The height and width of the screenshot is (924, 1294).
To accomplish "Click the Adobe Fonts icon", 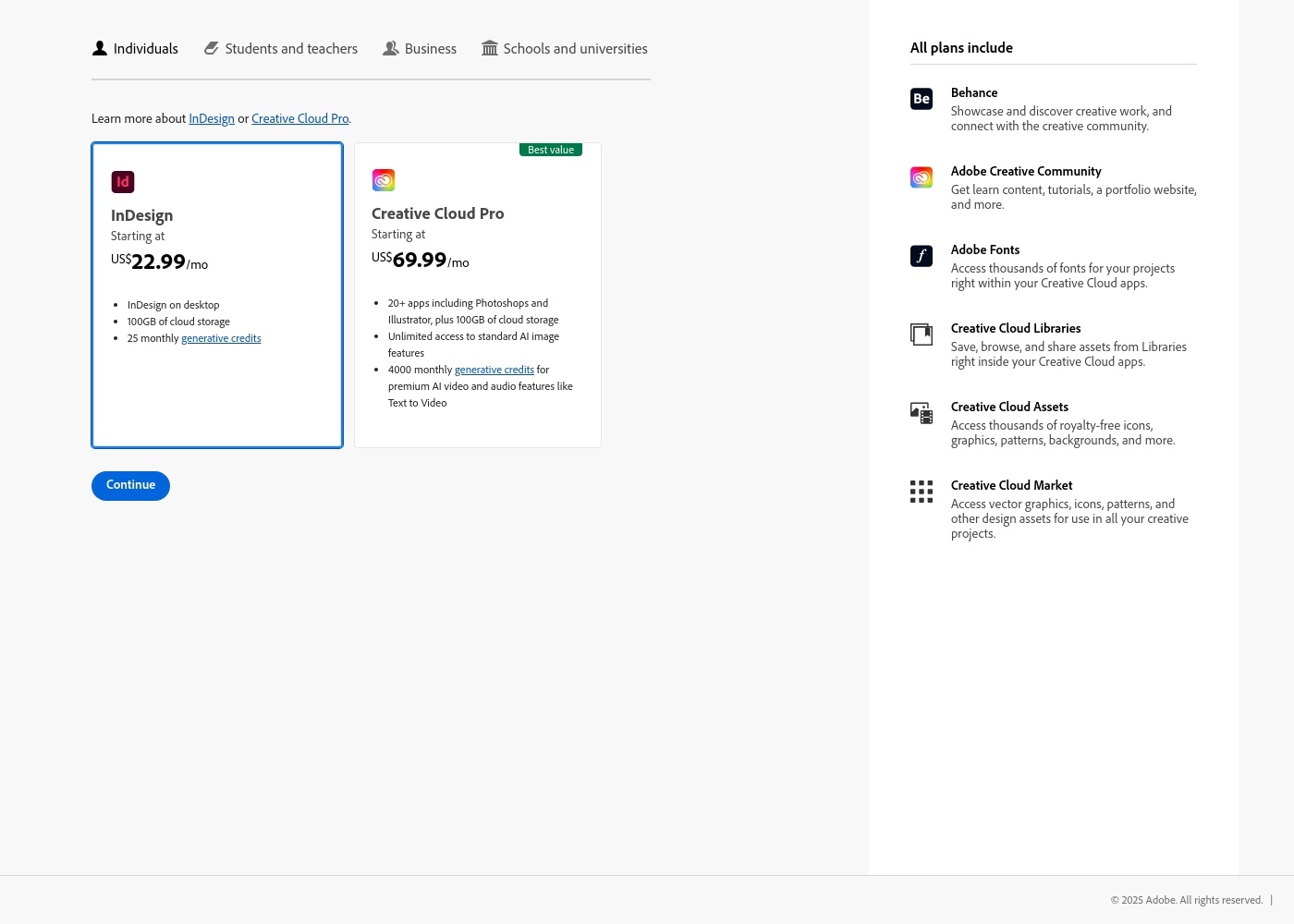I will [922, 256].
